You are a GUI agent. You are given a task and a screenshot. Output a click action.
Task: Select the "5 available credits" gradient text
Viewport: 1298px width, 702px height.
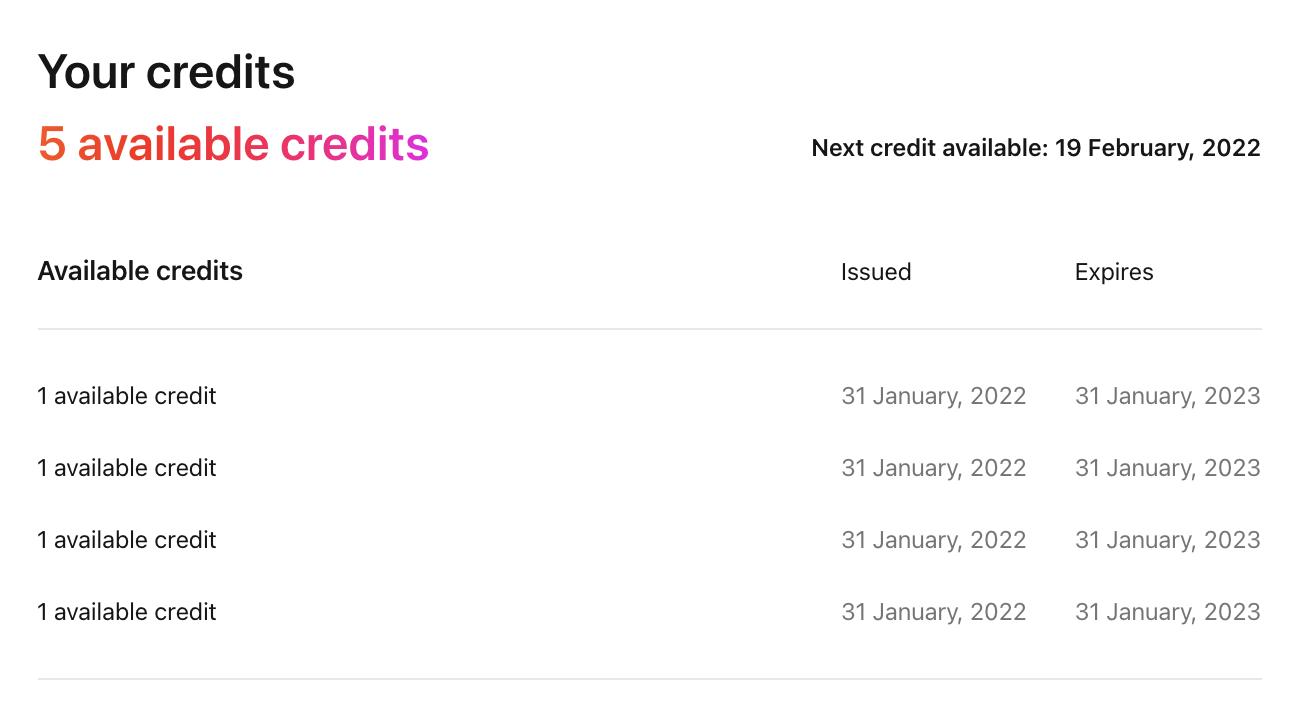click(233, 145)
